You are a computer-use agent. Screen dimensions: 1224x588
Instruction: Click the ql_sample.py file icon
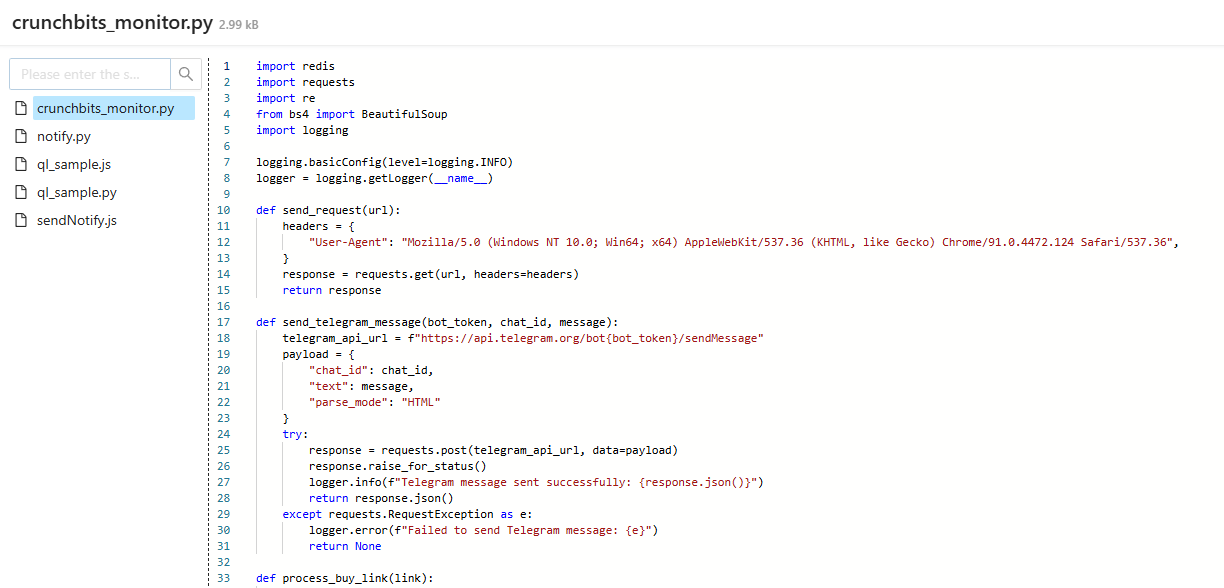21,192
